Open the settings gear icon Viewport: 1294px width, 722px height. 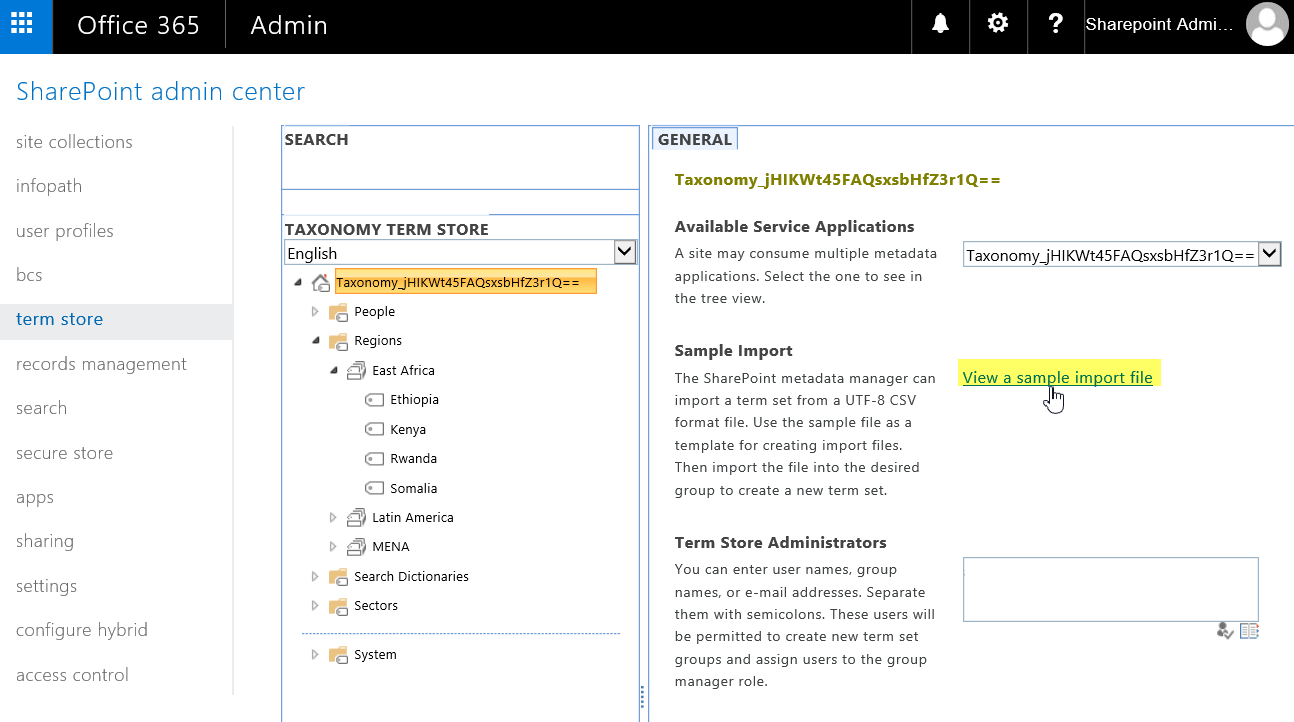coord(998,25)
